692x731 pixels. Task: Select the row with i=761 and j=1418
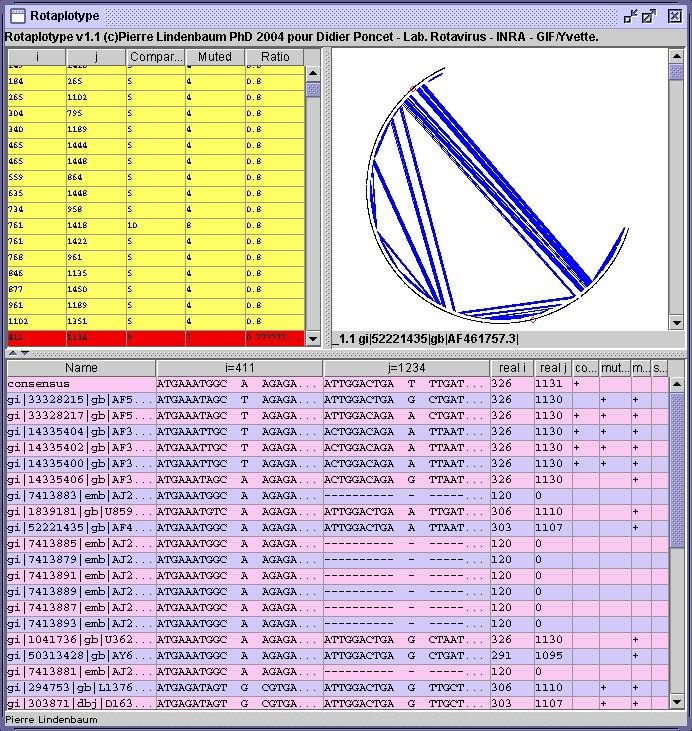150,226
